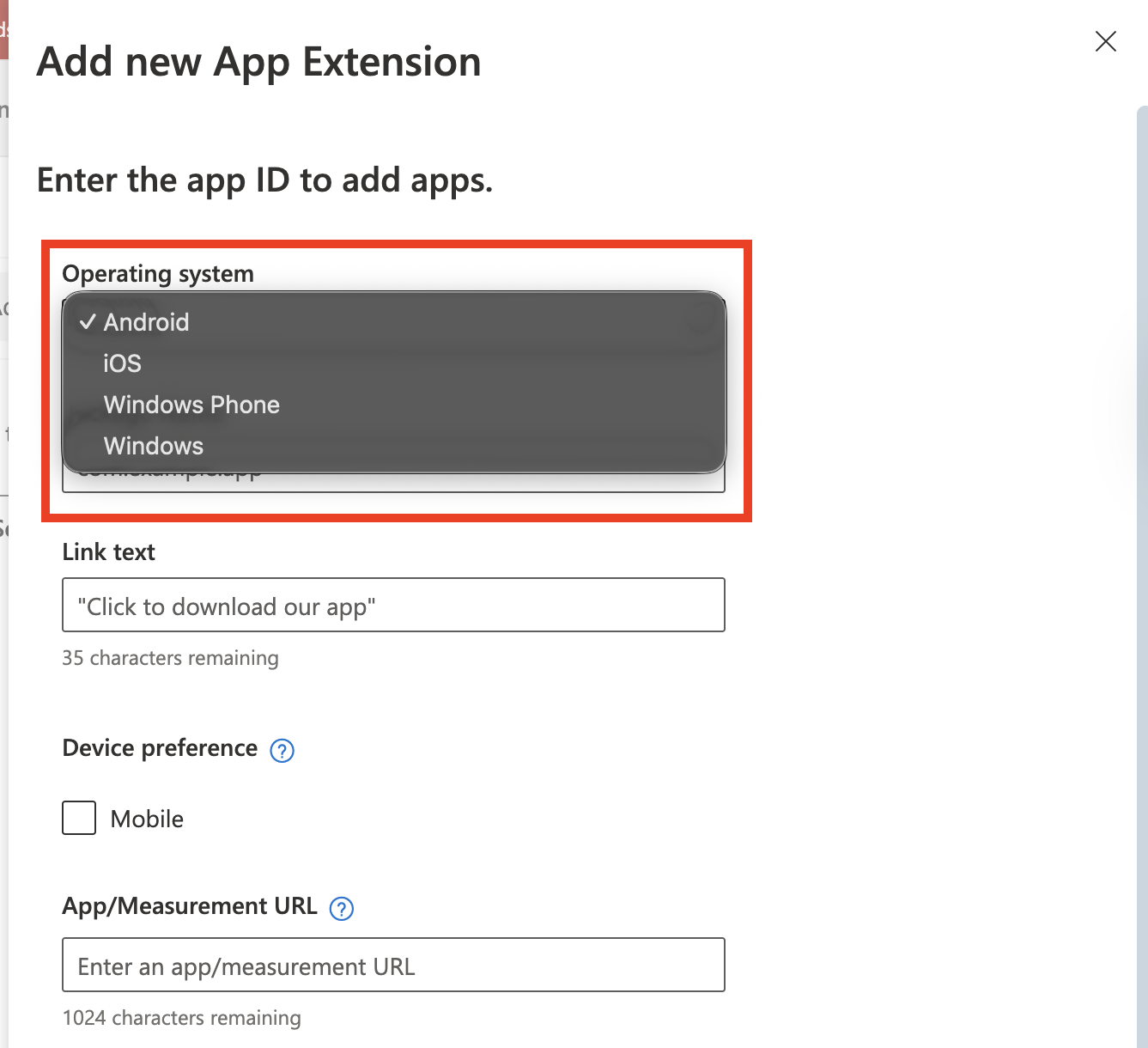Click the Link text field label
The width and height of the screenshot is (1148, 1048).
click(109, 551)
